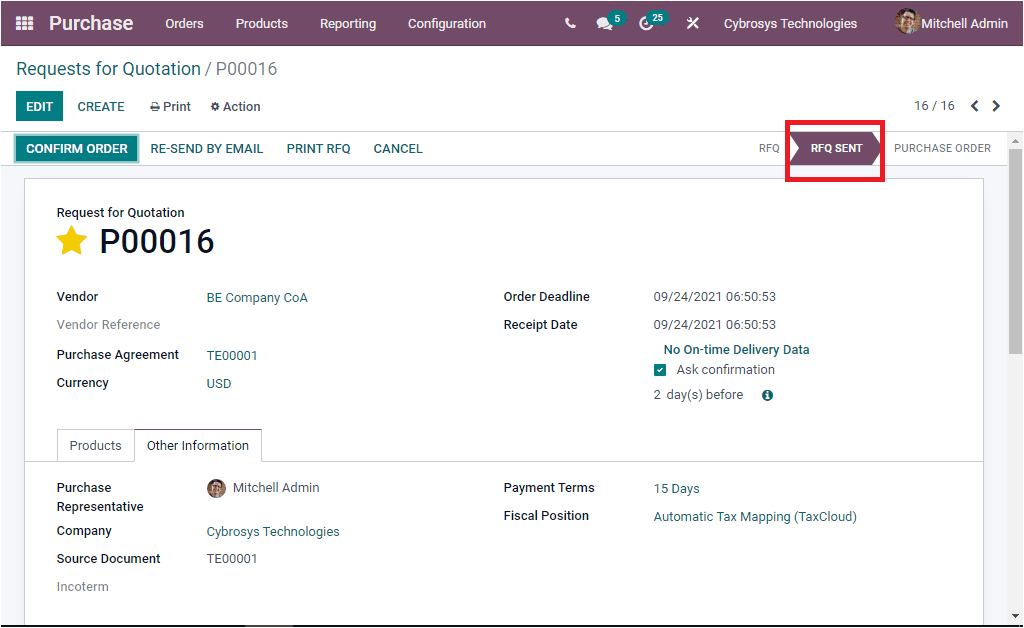Uncheck the Ask confirmation checkbox
The height and width of the screenshot is (628, 1024).
coord(660,369)
